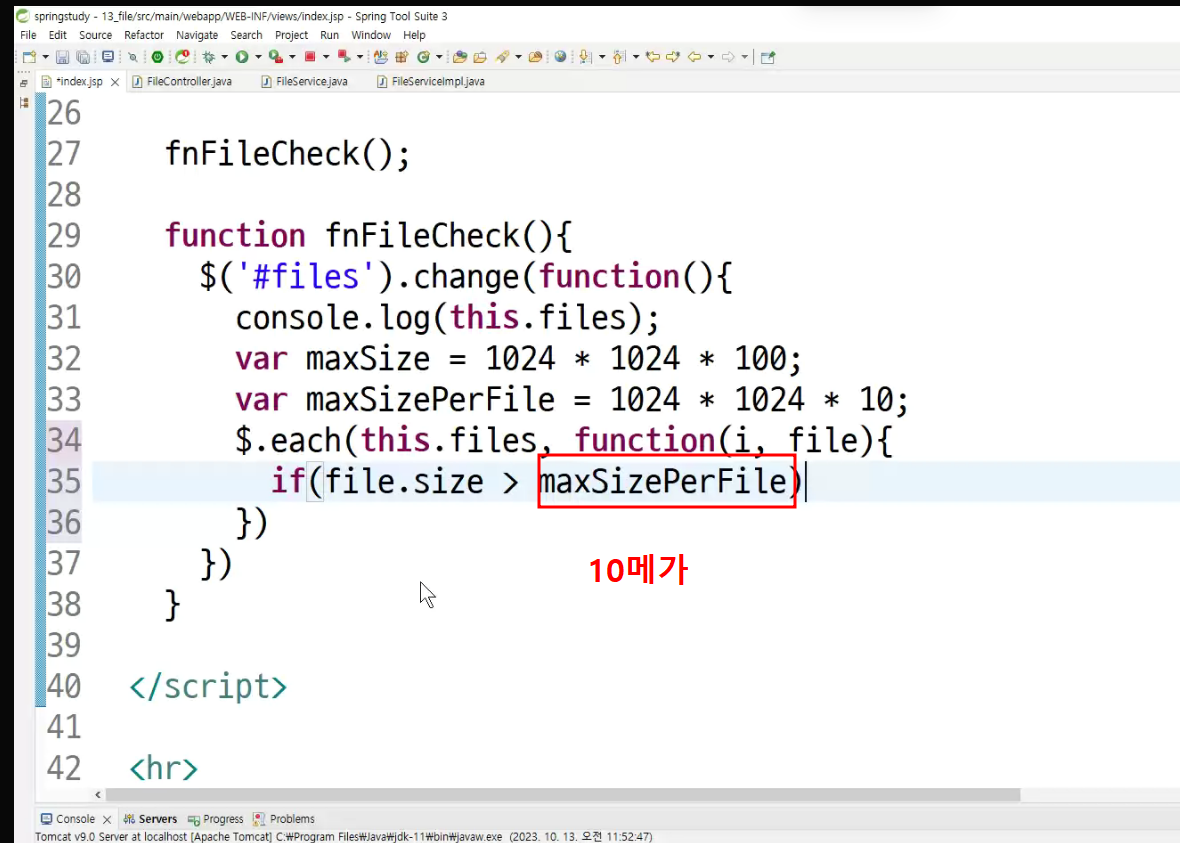This screenshot has width=1180, height=843.
Task: Click the Relaunch icon with red badge
Action: coord(182,56)
